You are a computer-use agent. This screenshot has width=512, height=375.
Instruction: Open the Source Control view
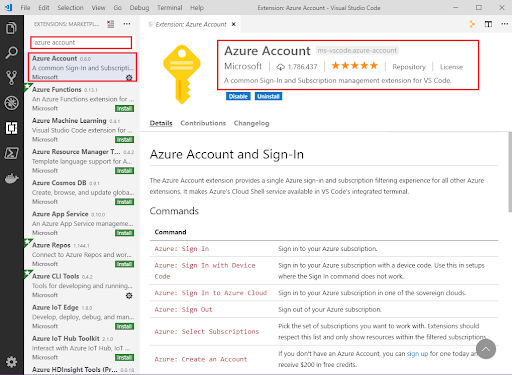pyautogui.click(x=11, y=78)
